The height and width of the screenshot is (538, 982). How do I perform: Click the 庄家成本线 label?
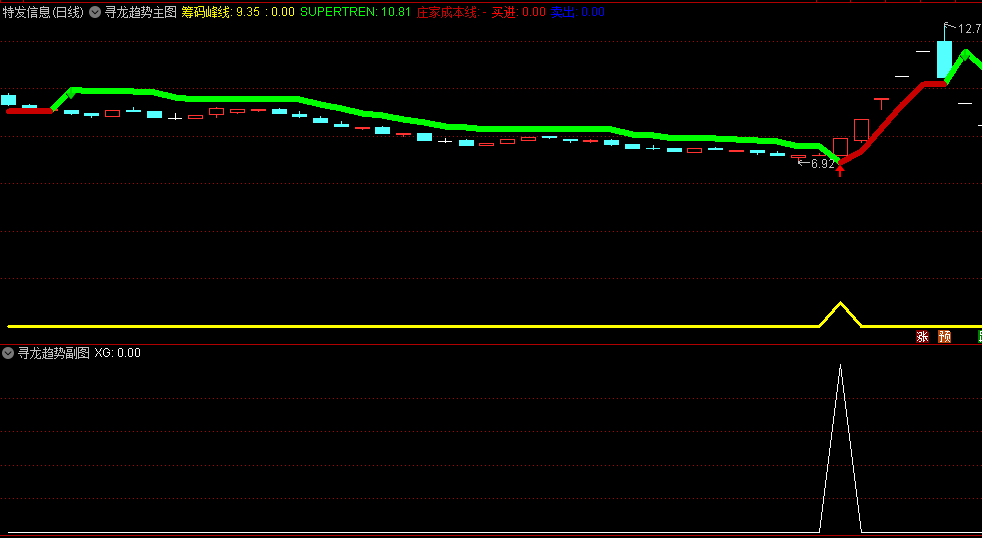coord(447,12)
